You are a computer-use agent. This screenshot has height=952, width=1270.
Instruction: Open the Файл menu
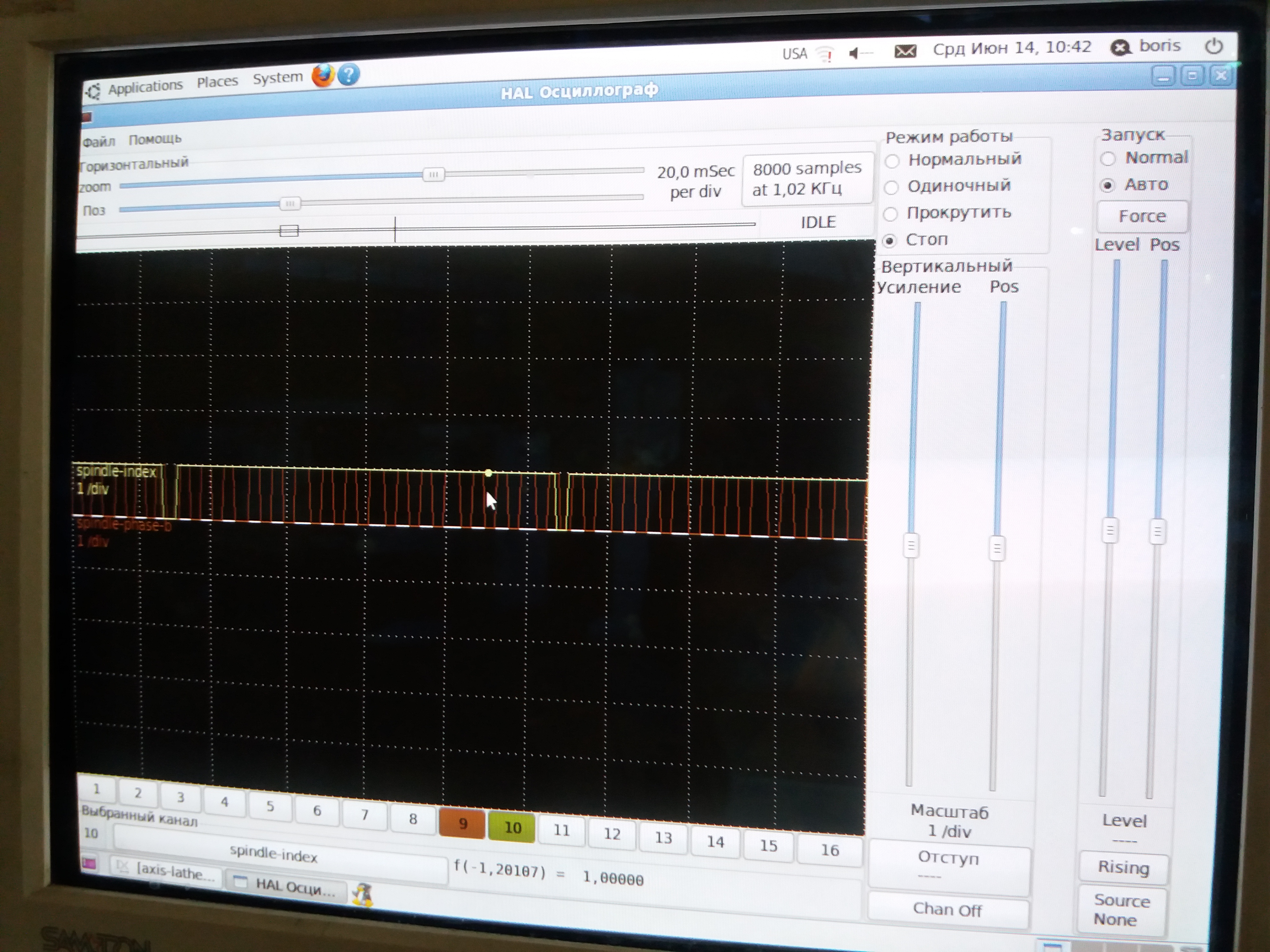pos(99,142)
